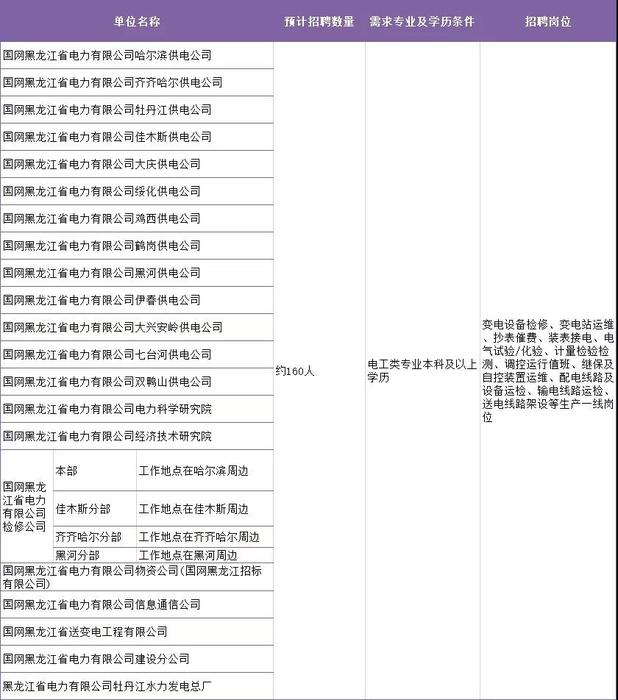Screen dimensions: 618x700
Task: Click the 招聘岗位 column header
Action: [x=548, y=21]
